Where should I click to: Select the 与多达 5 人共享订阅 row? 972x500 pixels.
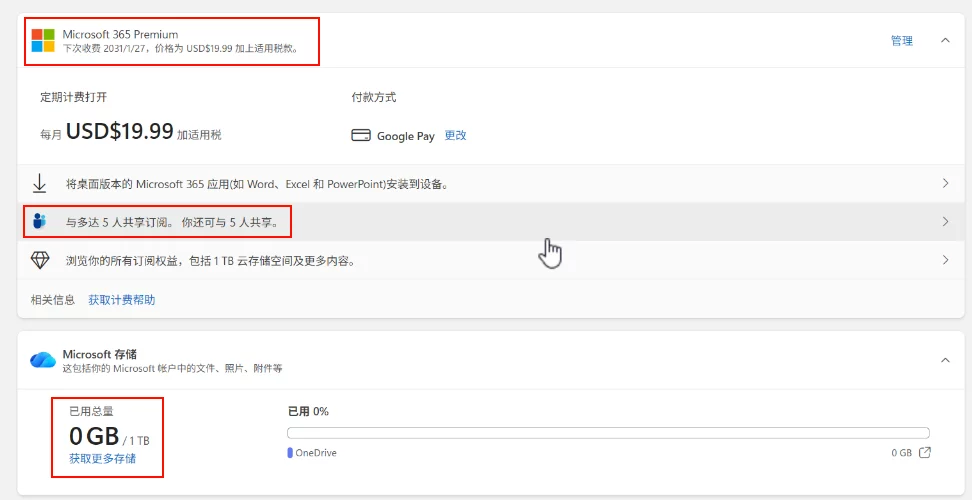172,222
